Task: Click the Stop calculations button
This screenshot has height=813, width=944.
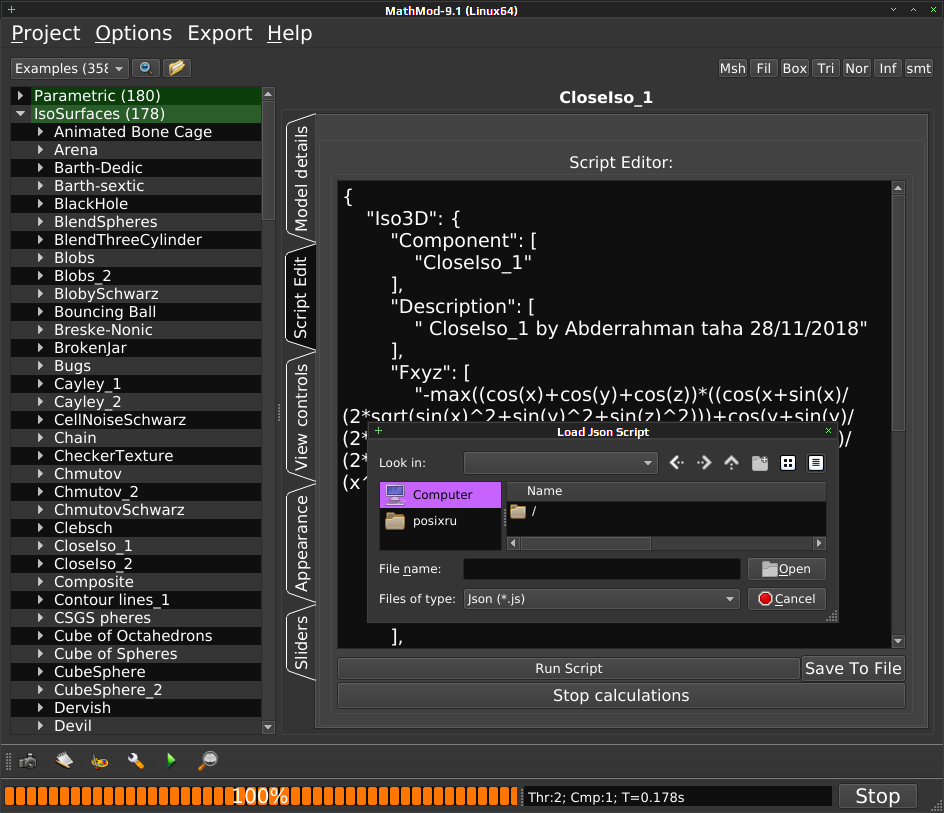Action: [x=621, y=696]
